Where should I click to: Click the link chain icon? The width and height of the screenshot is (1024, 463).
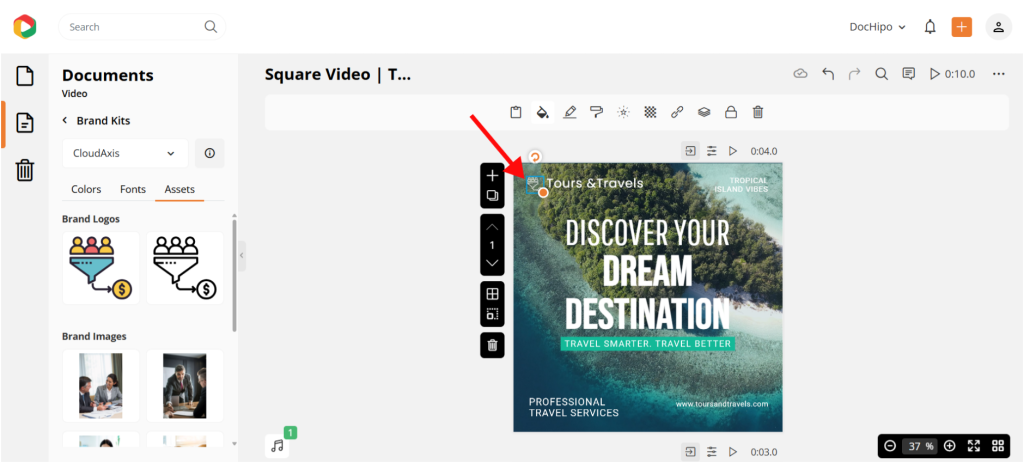coord(677,112)
